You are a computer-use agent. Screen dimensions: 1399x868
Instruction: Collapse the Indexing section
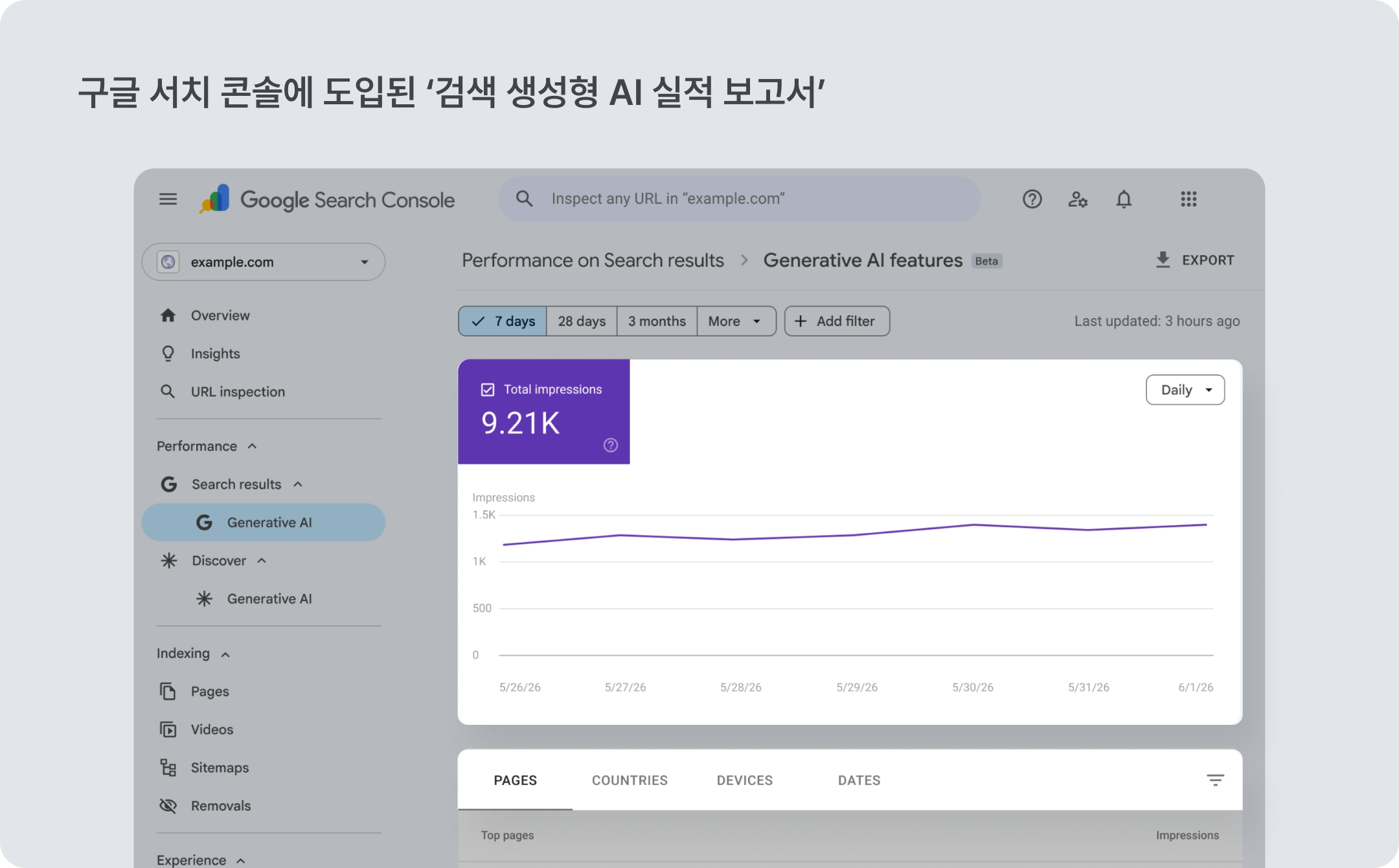coord(225,654)
